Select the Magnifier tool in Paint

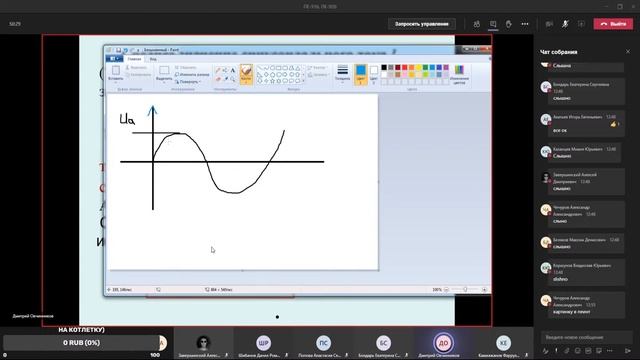tap(233, 78)
